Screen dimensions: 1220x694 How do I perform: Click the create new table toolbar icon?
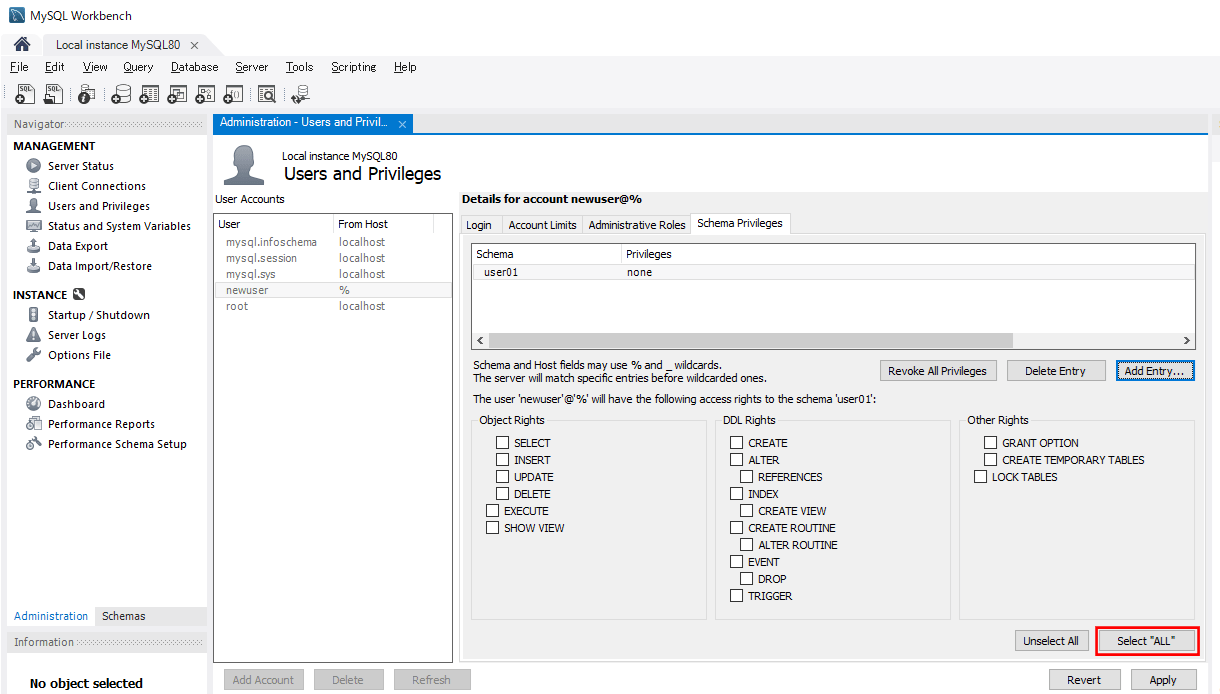tap(149, 94)
